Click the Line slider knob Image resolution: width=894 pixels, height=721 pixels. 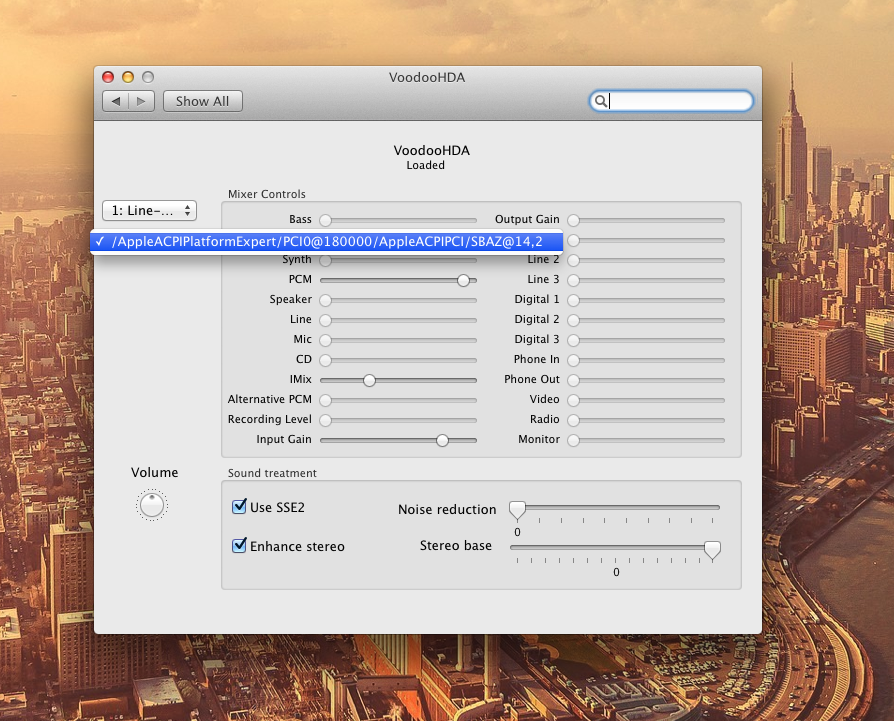(326, 320)
